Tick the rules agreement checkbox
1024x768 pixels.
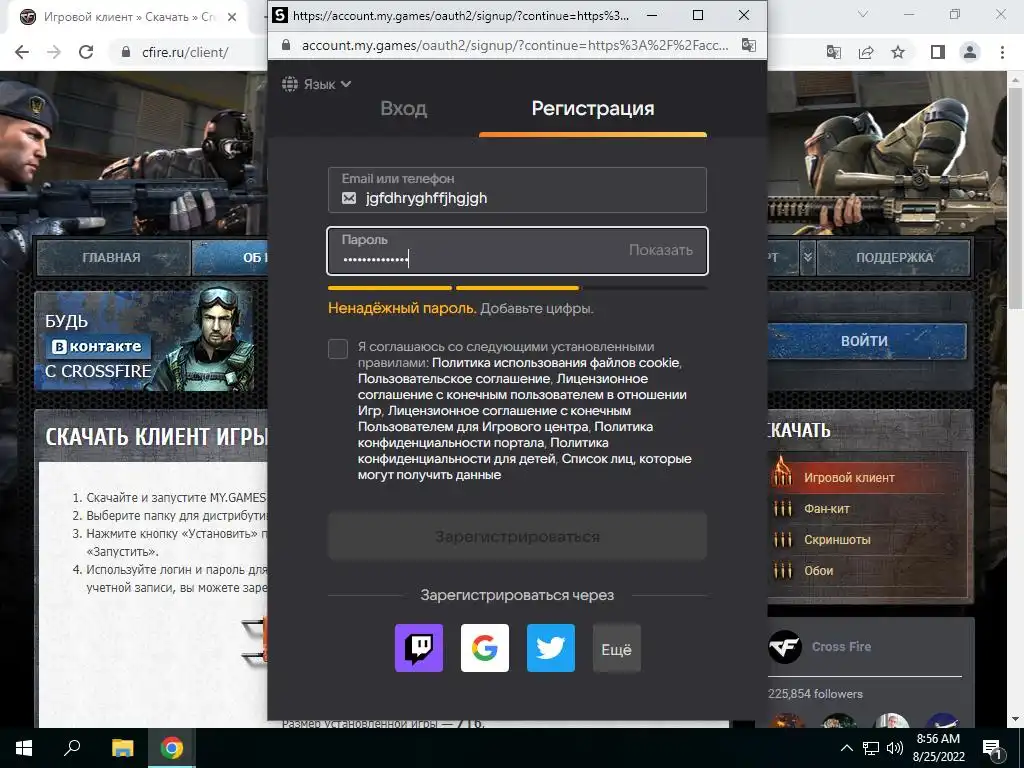click(338, 349)
